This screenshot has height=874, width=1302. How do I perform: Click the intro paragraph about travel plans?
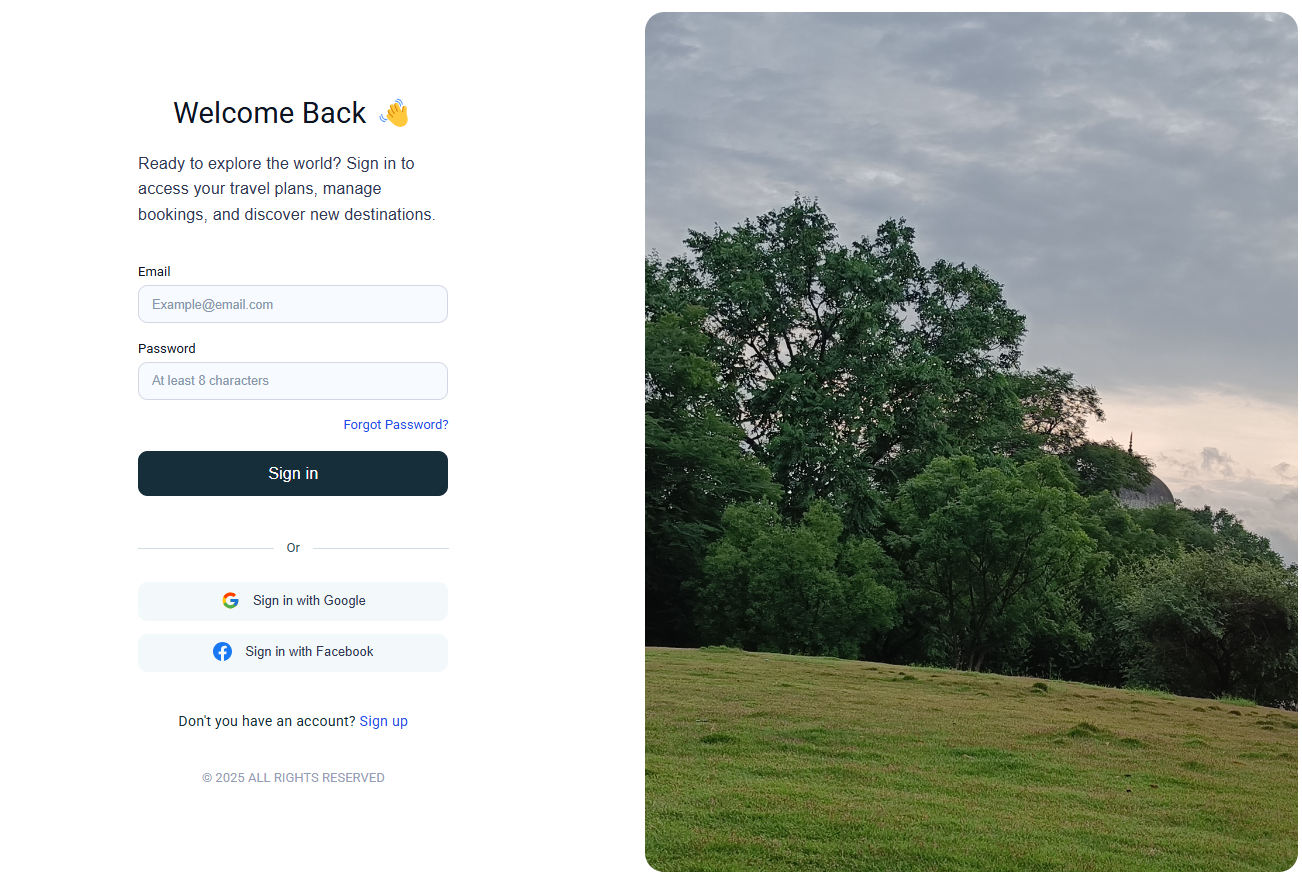point(287,189)
